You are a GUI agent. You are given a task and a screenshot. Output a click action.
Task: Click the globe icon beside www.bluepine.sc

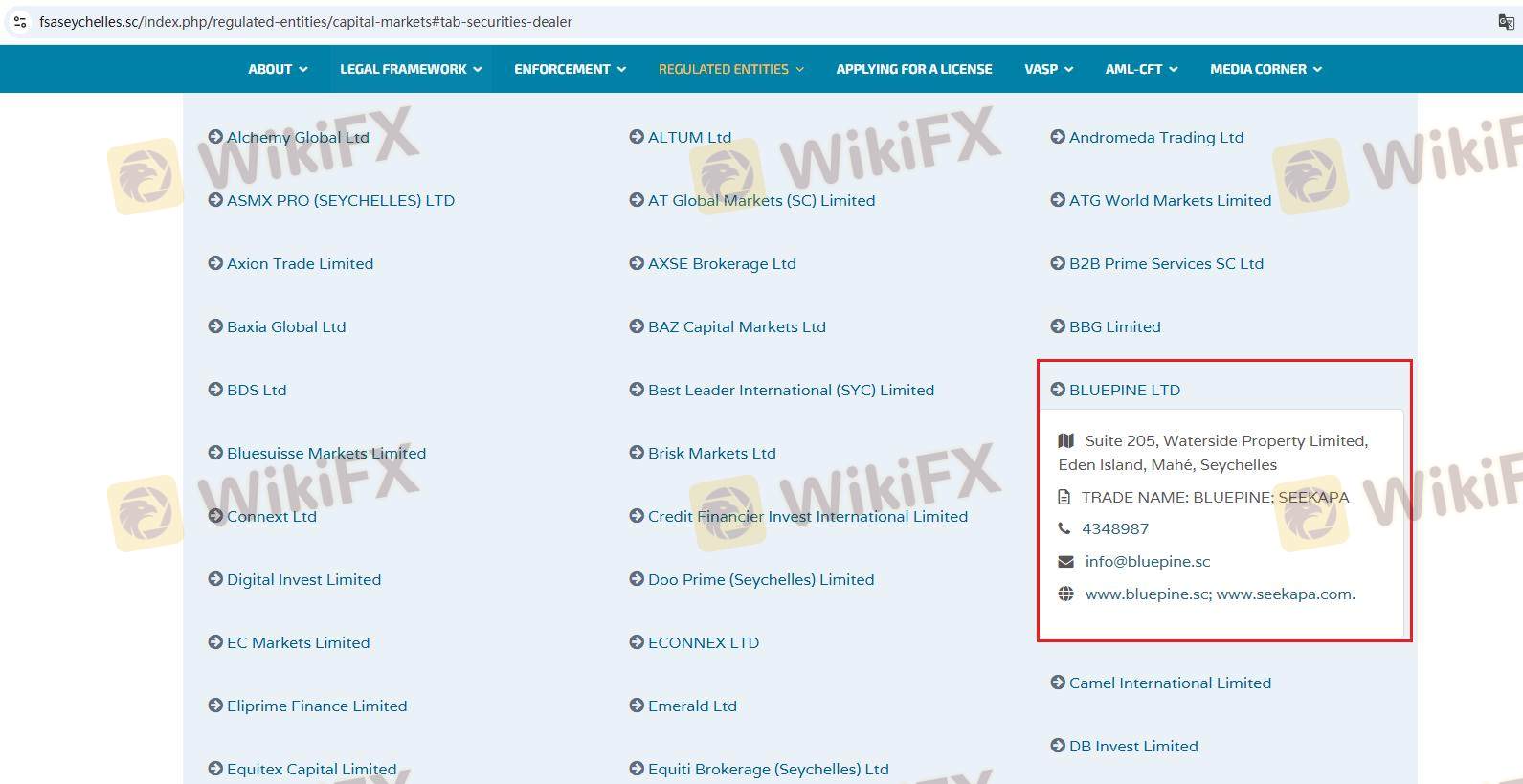tap(1065, 594)
